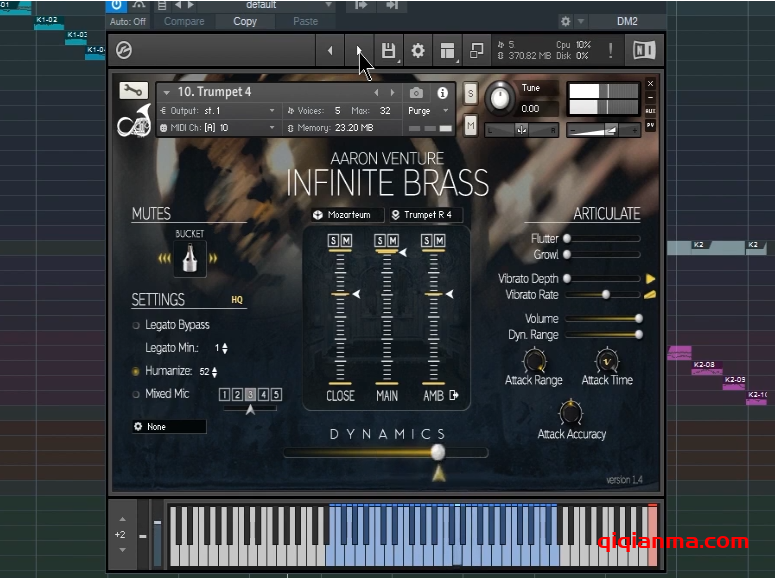This screenshot has height=578, width=775.
Task: Toggle the Humanize setting
Action: 137,371
